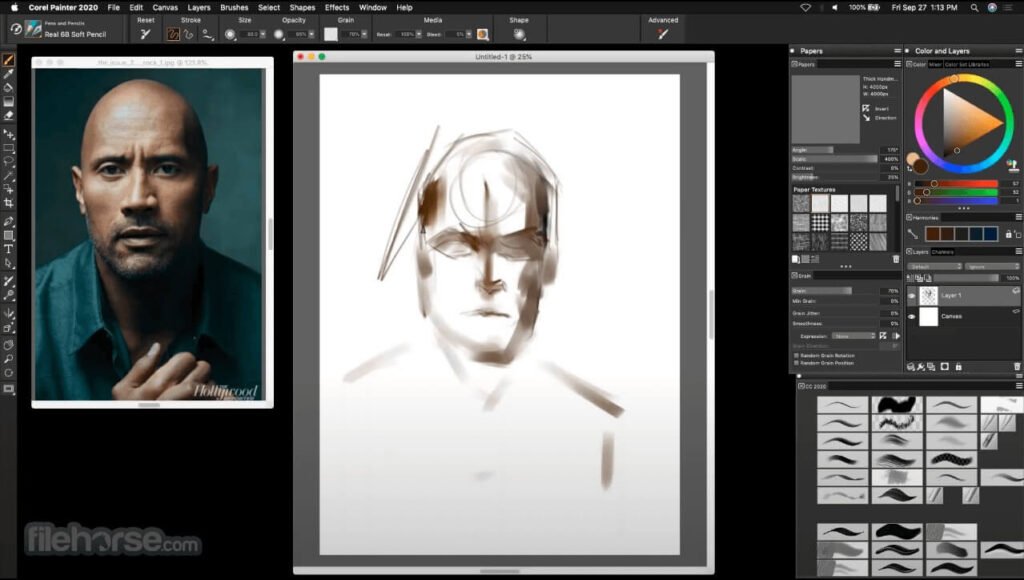Open the brush Size value dropdown
The image size is (1024, 580).
(x=263, y=34)
